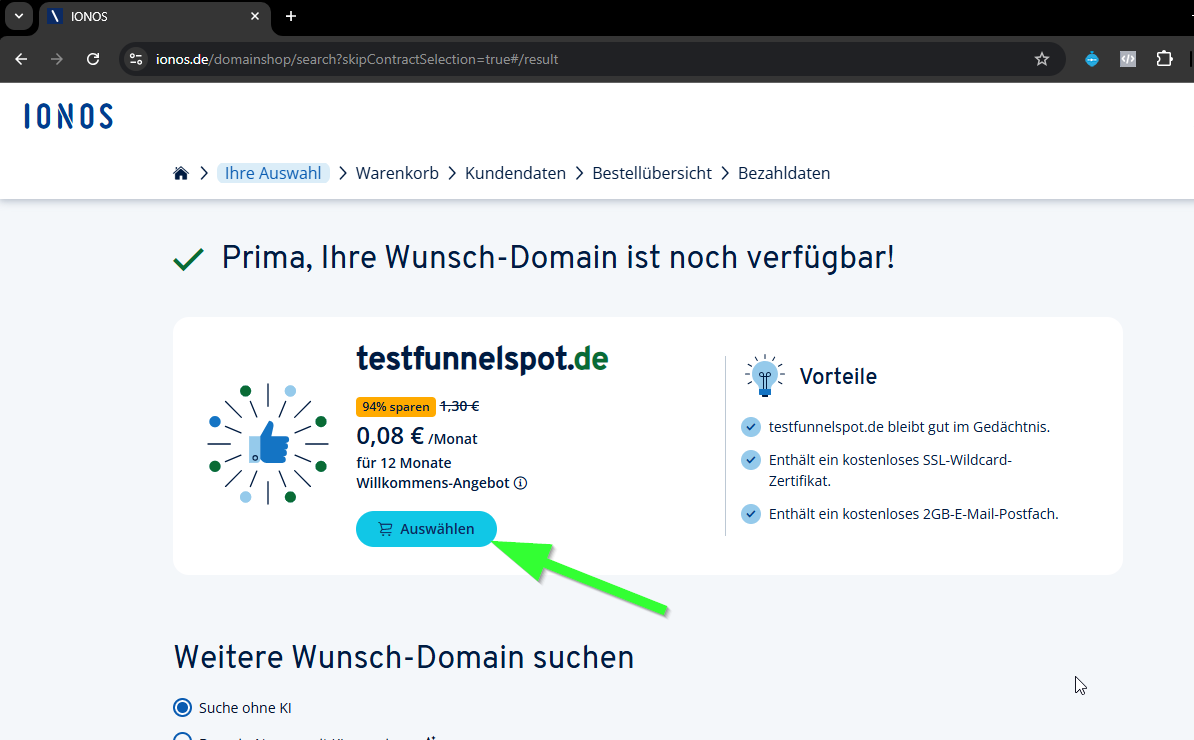Image resolution: width=1194 pixels, height=740 pixels.
Task: Go to Bestellübersicht breadcrumb step
Action: click(x=652, y=173)
